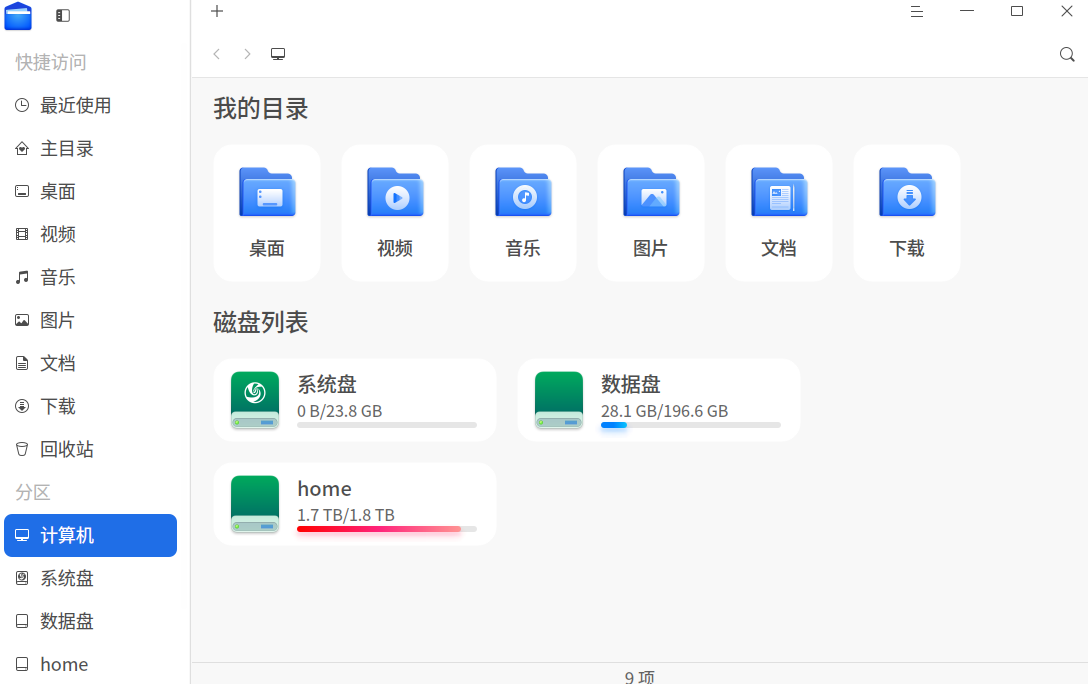Click 最近使用 in the sidebar
Image resolution: width=1088 pixels, height=684 pixels.
pos(90,105)
